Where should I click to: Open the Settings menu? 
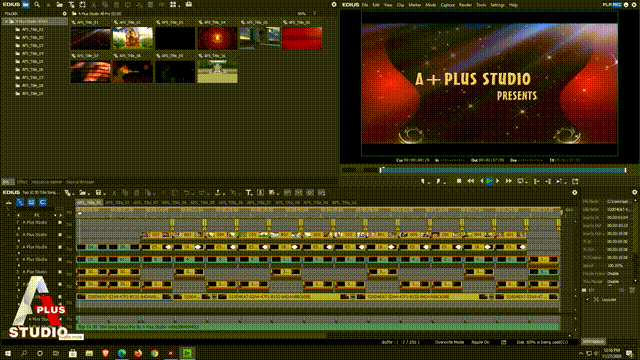497,5
